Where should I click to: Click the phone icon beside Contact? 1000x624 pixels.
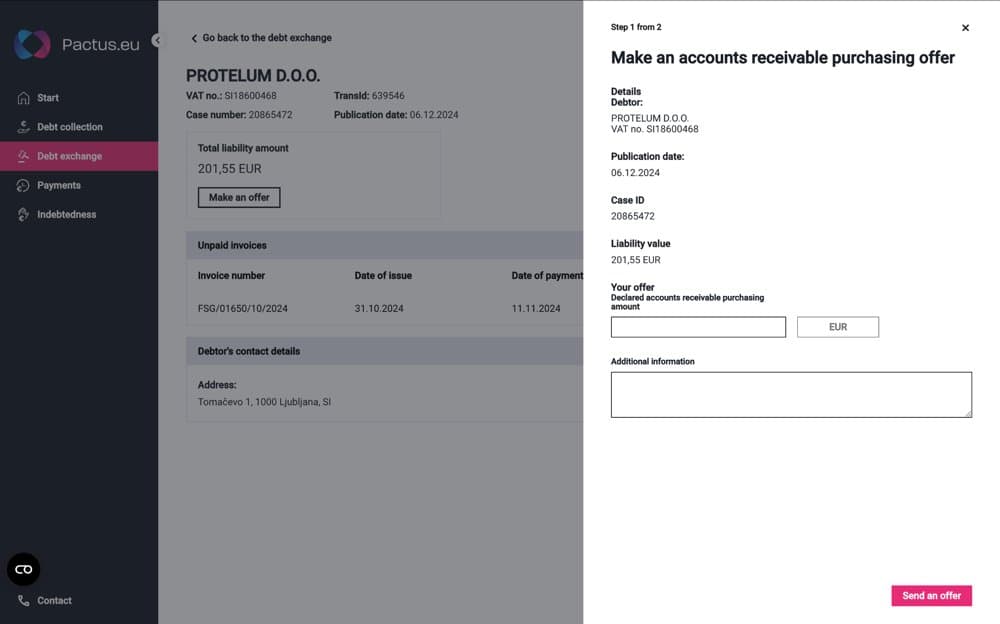point(23,600)
